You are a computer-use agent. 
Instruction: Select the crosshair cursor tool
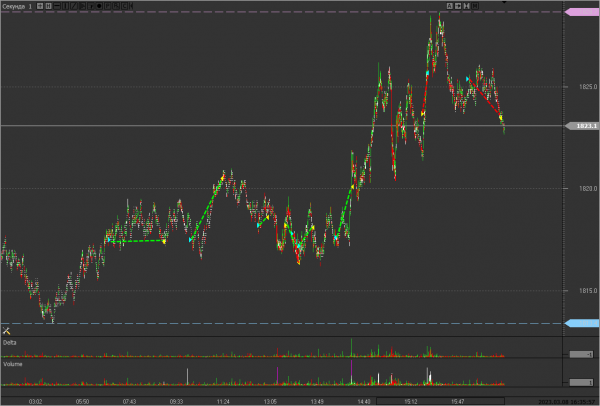click(x=40, y=6)
